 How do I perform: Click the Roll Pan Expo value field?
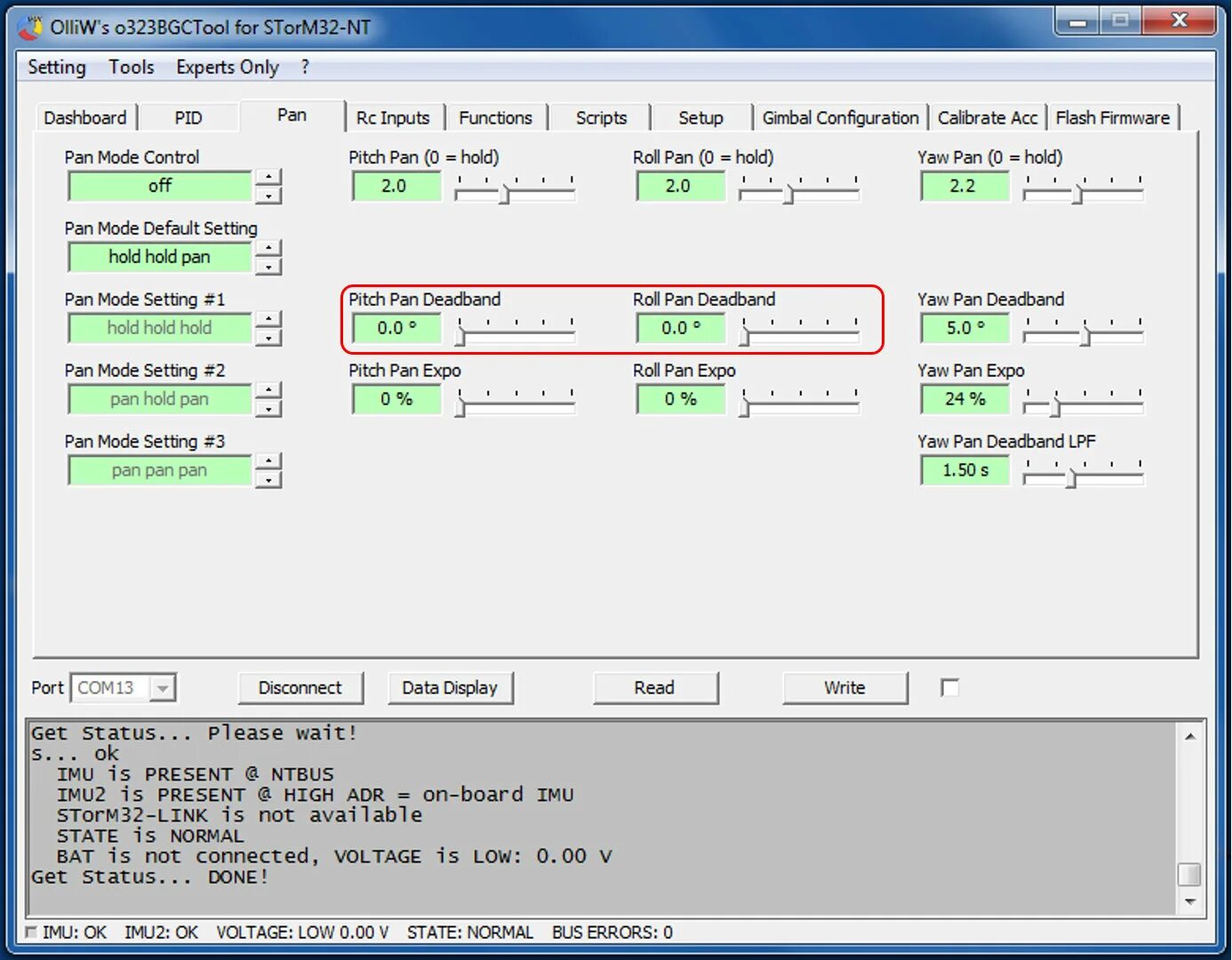(680, 399)
